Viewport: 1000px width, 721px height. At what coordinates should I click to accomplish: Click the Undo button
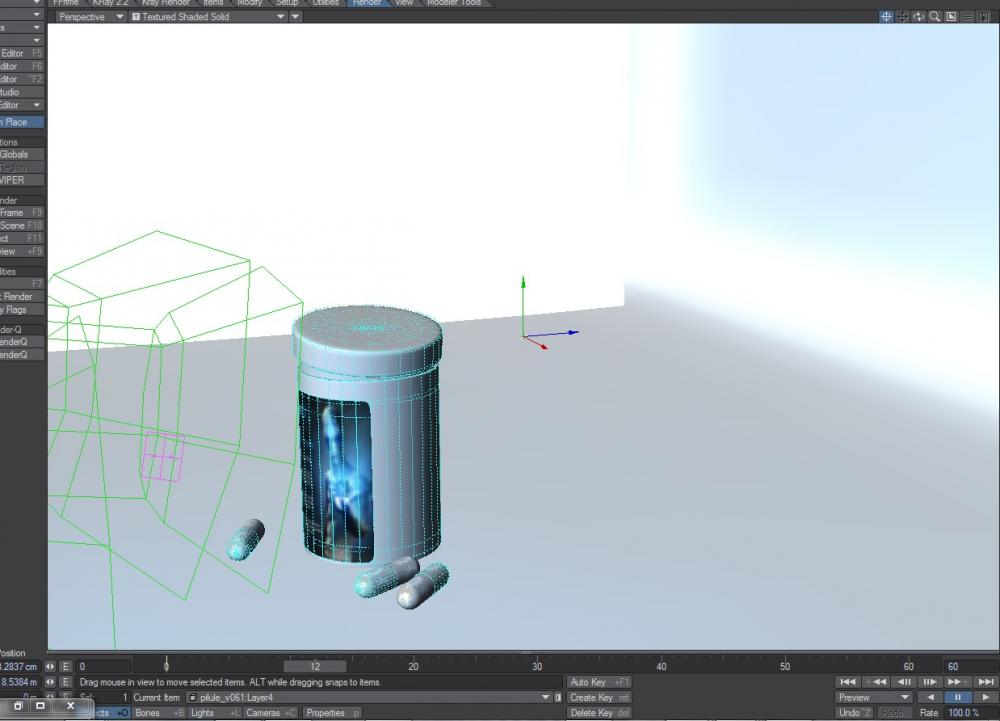tap(853, 713)
